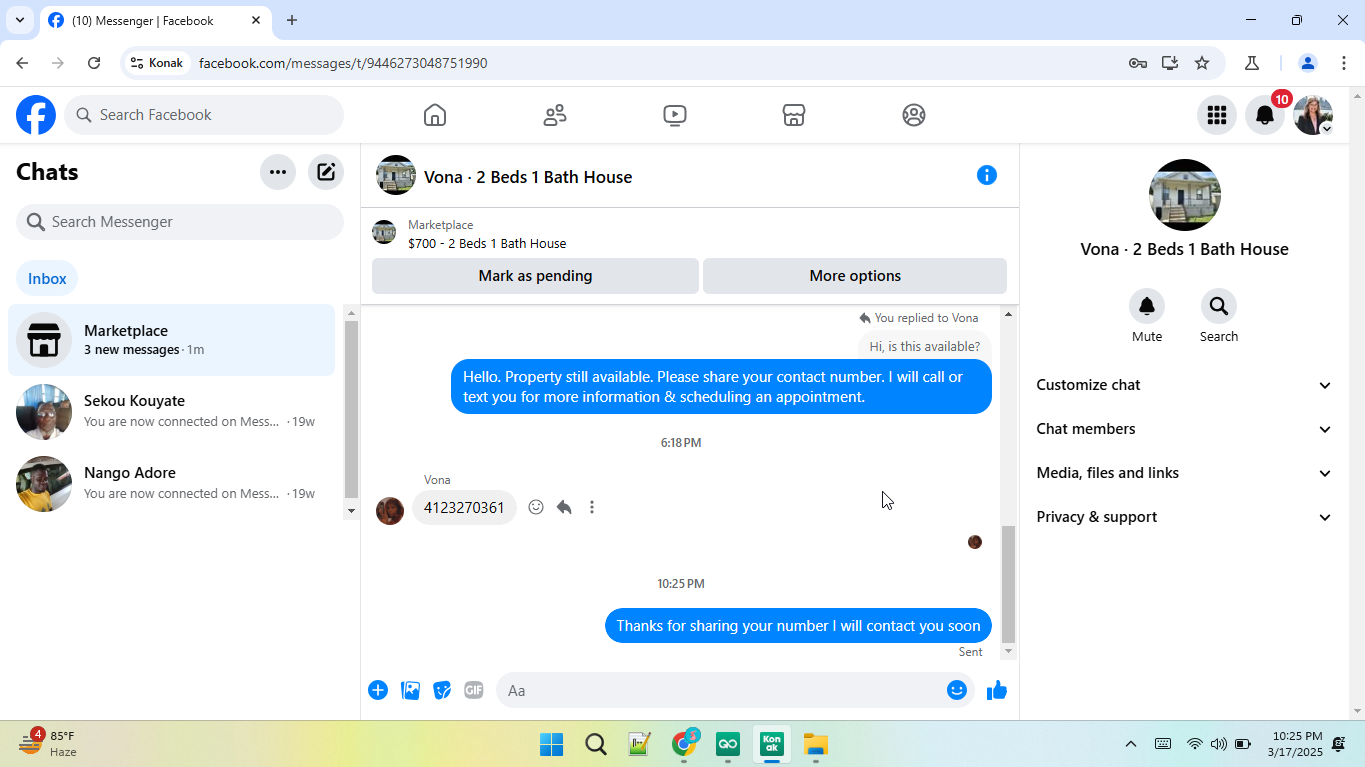Open the Chrome Labs flask icon
The height and width of the screenshot is (767, 1365).
coord(1252,63)
